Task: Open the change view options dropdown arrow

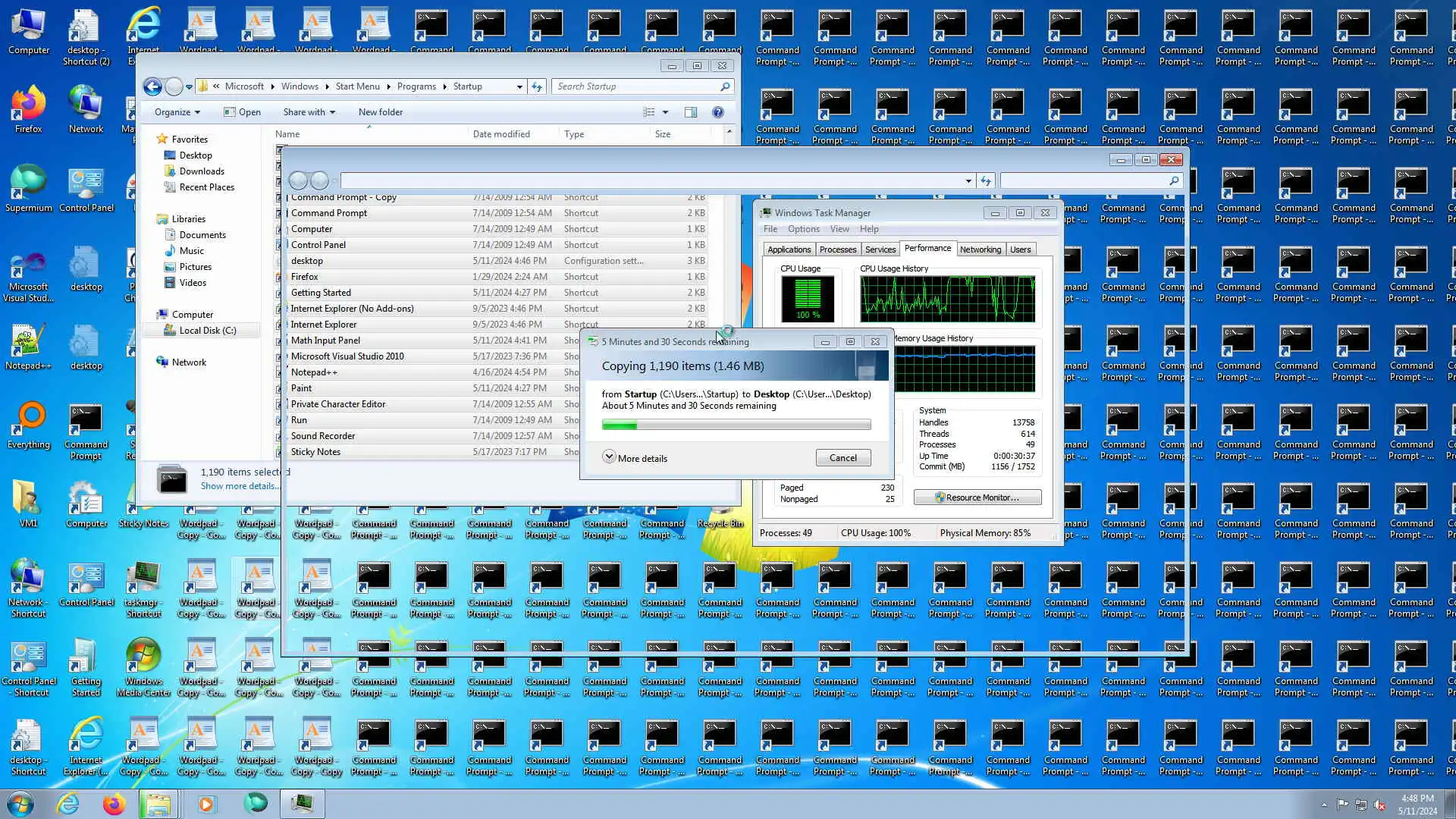Action: coord(665,112)
